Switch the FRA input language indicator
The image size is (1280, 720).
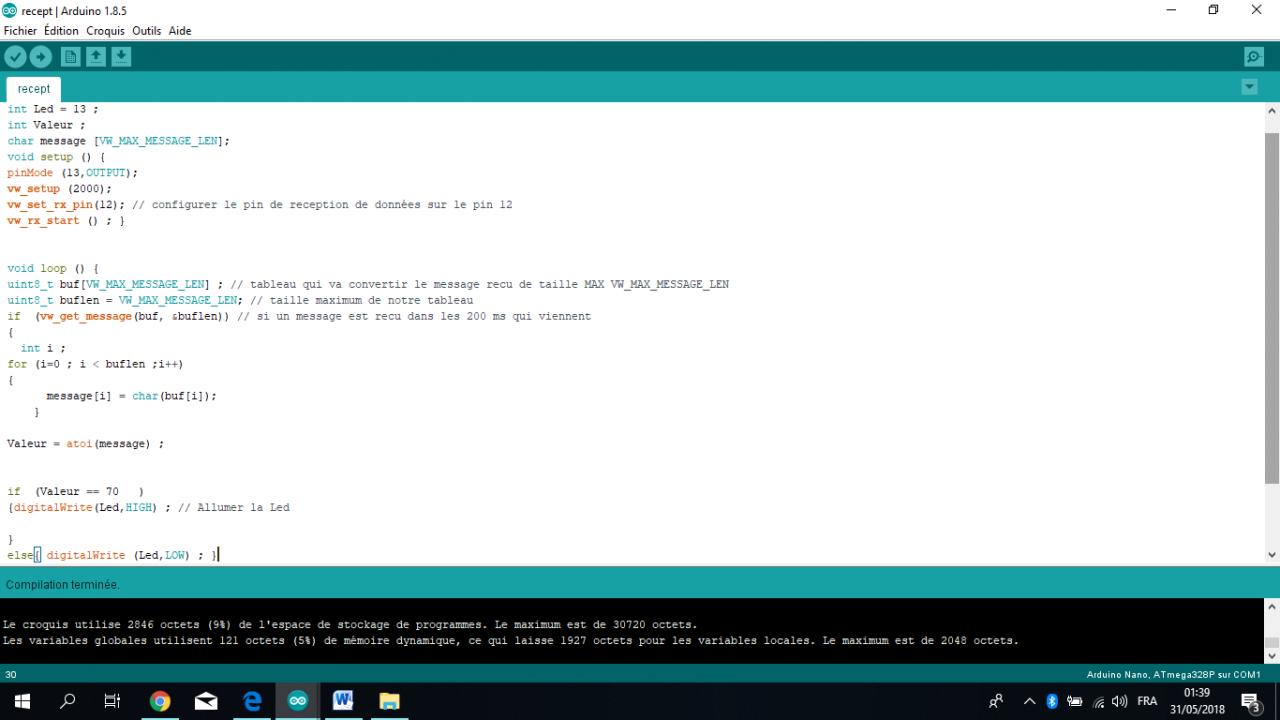(1147, 701)
